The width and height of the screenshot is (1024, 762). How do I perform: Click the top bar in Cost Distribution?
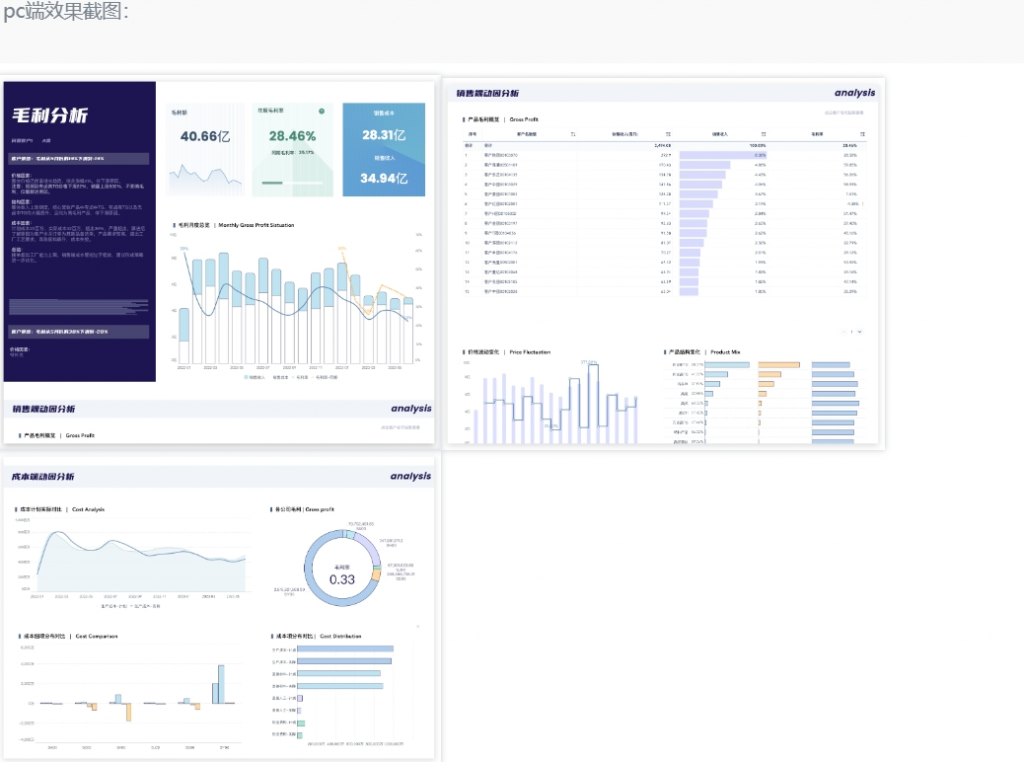tap(345, 649)
